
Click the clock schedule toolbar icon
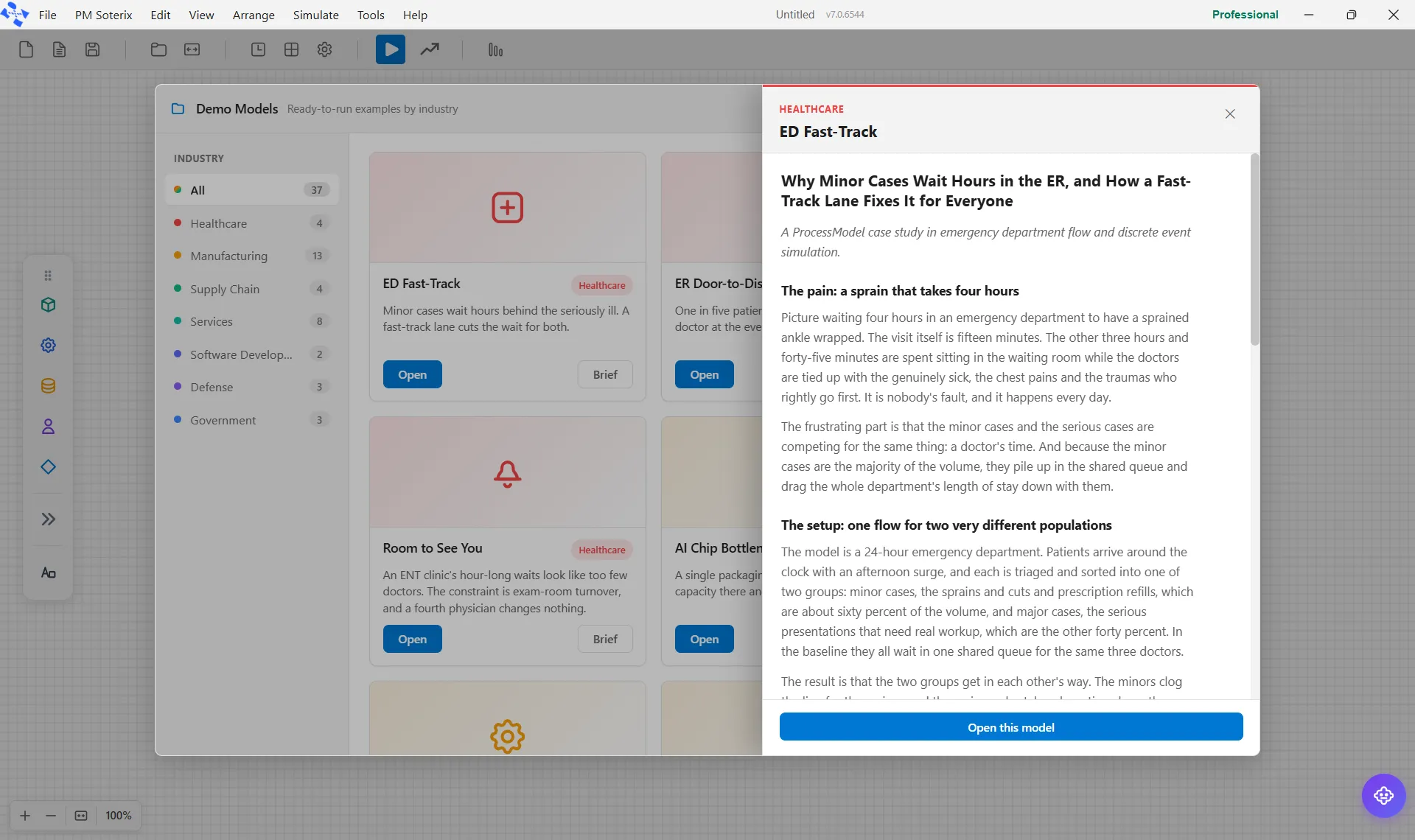258,49
